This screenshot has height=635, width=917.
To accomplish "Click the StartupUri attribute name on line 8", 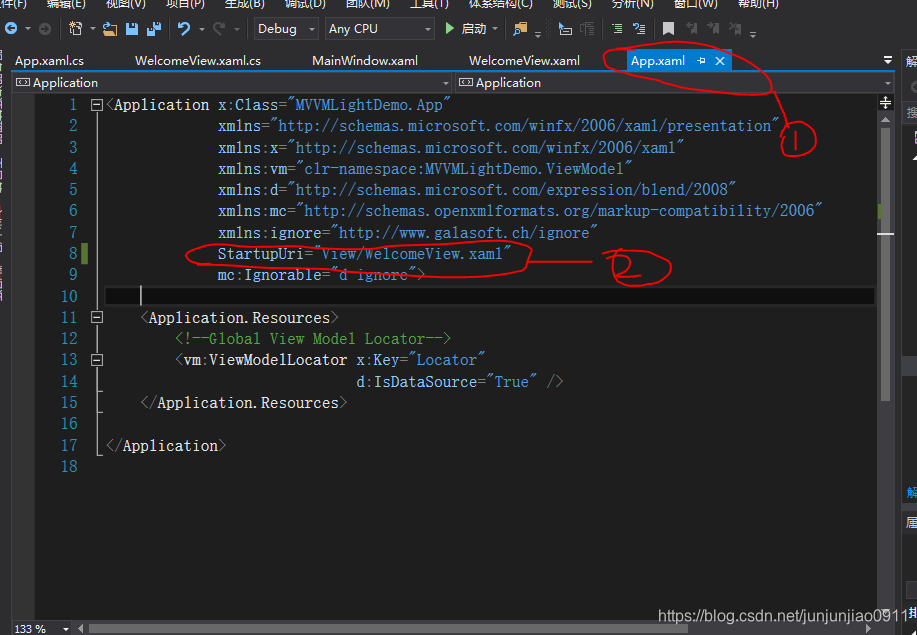I will pyautogui.click(x=260, y=254).
